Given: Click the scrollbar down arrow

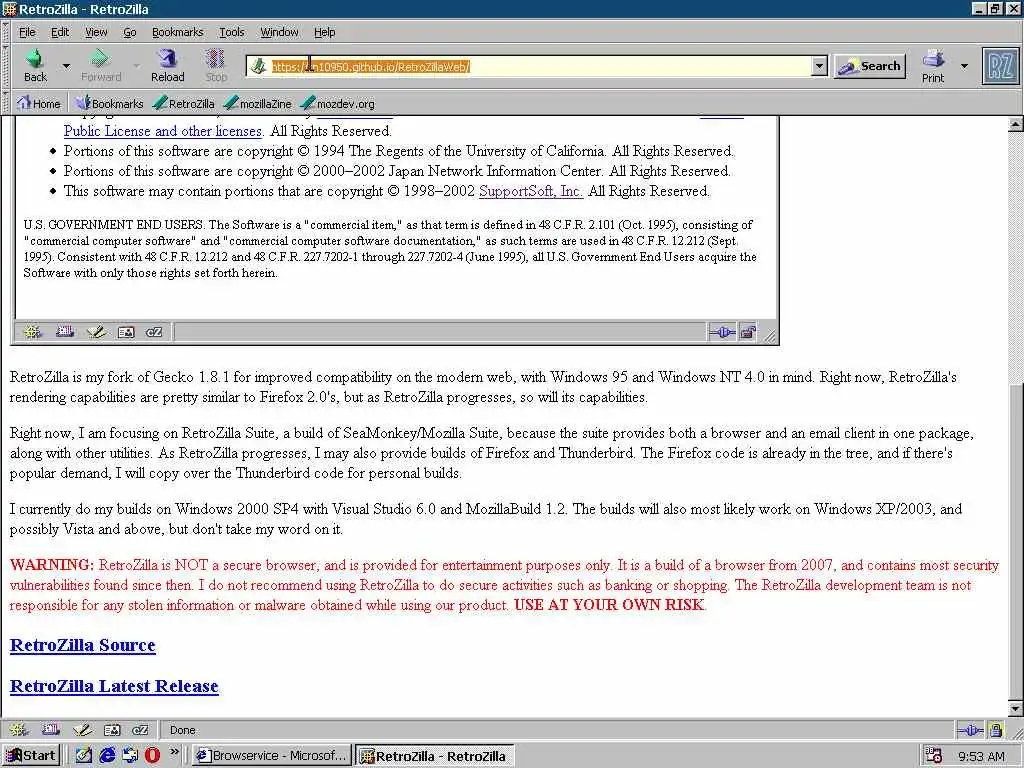Looking at the screenshot, I should (x=1016, y=708).
